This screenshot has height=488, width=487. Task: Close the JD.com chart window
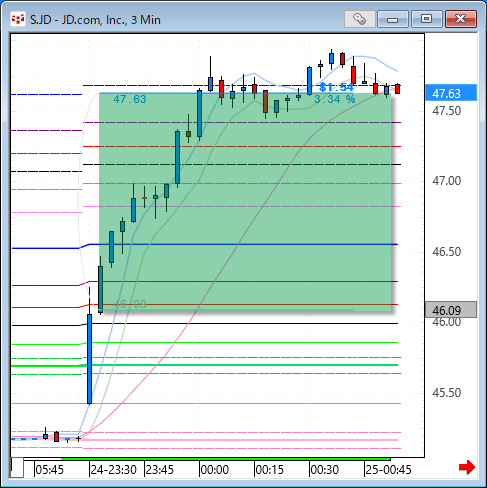pyautogui.click(x=461, y=19)
